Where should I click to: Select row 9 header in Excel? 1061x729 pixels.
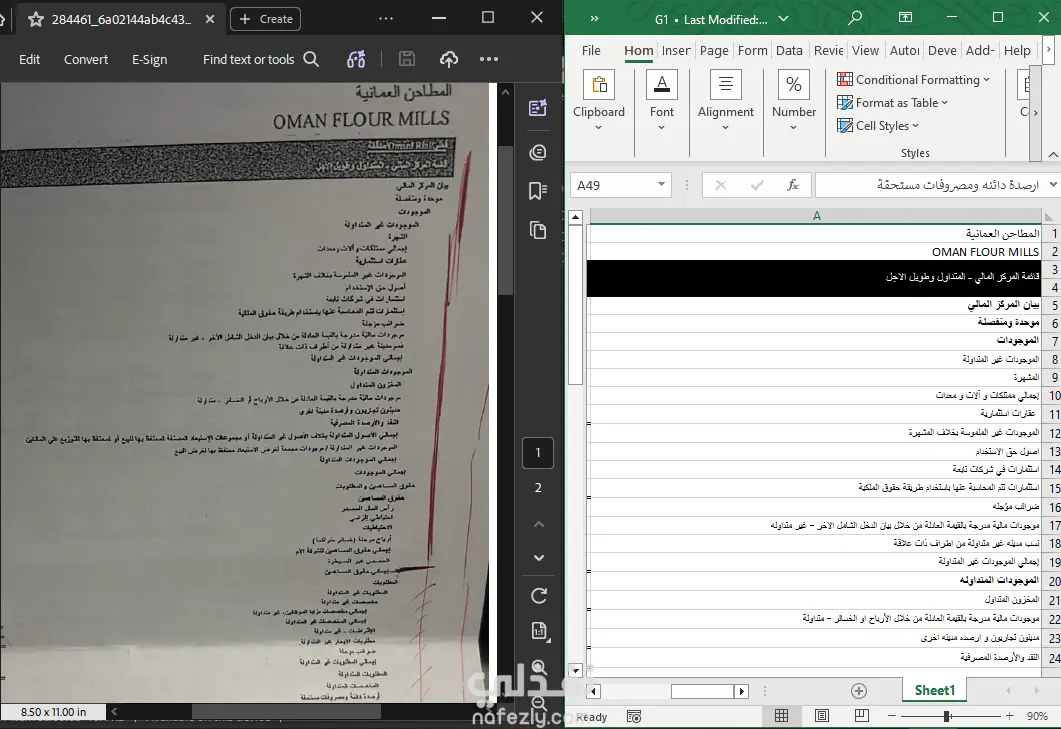[1053, 378]
